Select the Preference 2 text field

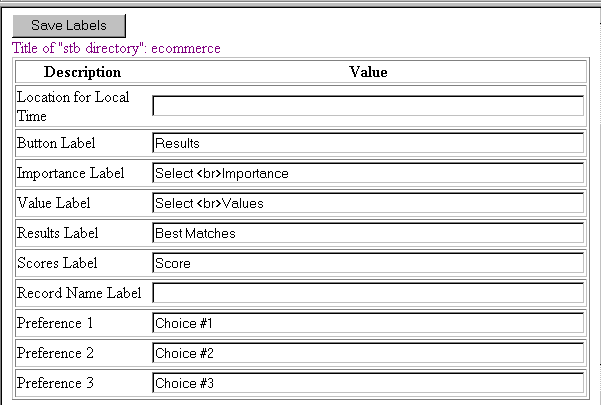click(367, 353)
